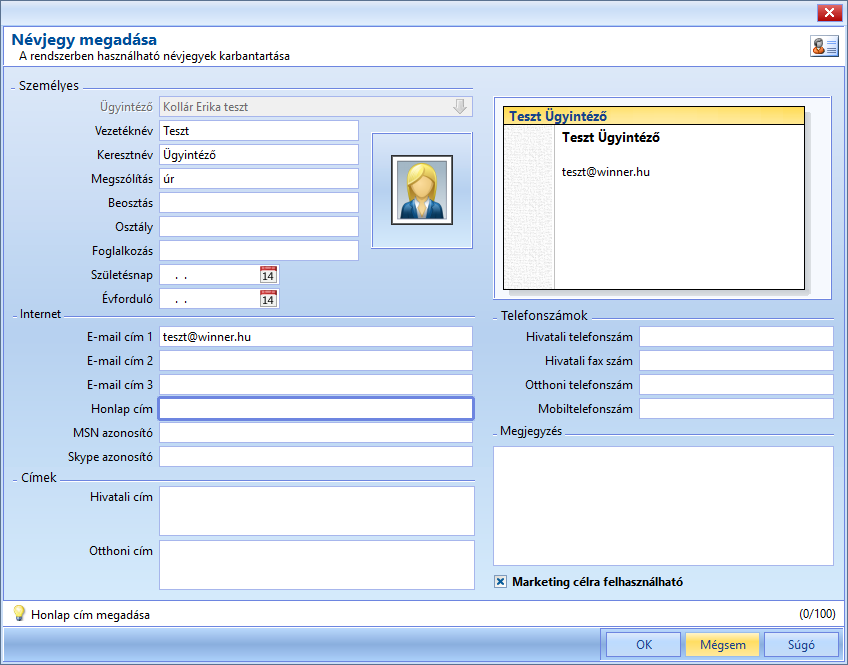Screen dimensions: 848x665
Task: Open the Születésnap calendar picker
Action: coord(268,275)
